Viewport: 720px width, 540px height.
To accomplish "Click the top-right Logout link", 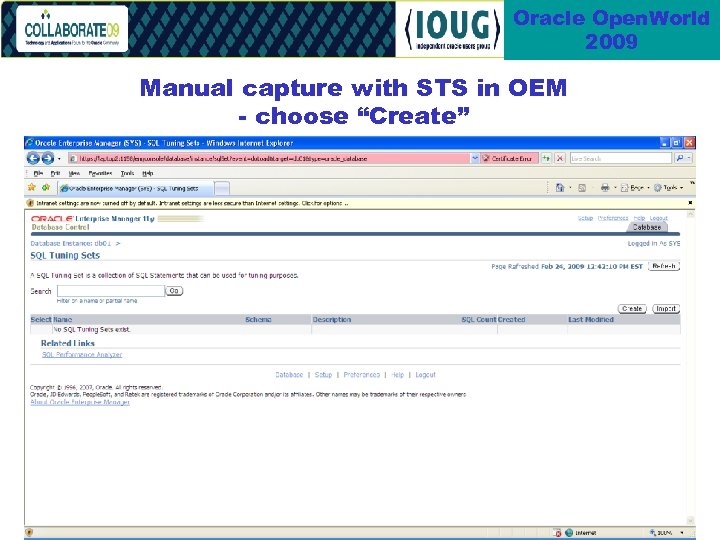I will tap(658, 218).
